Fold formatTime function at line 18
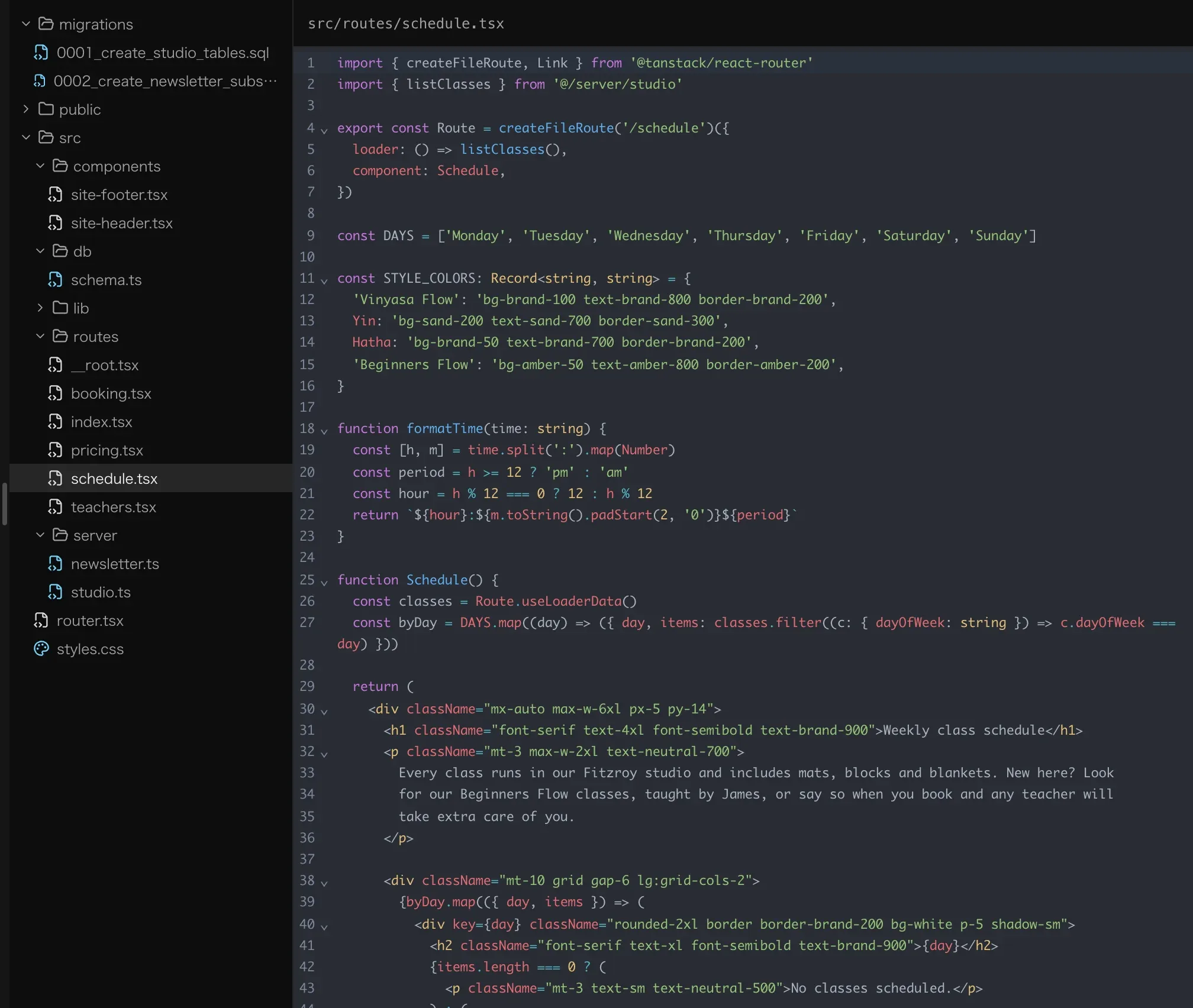 [x=324, y=431]
